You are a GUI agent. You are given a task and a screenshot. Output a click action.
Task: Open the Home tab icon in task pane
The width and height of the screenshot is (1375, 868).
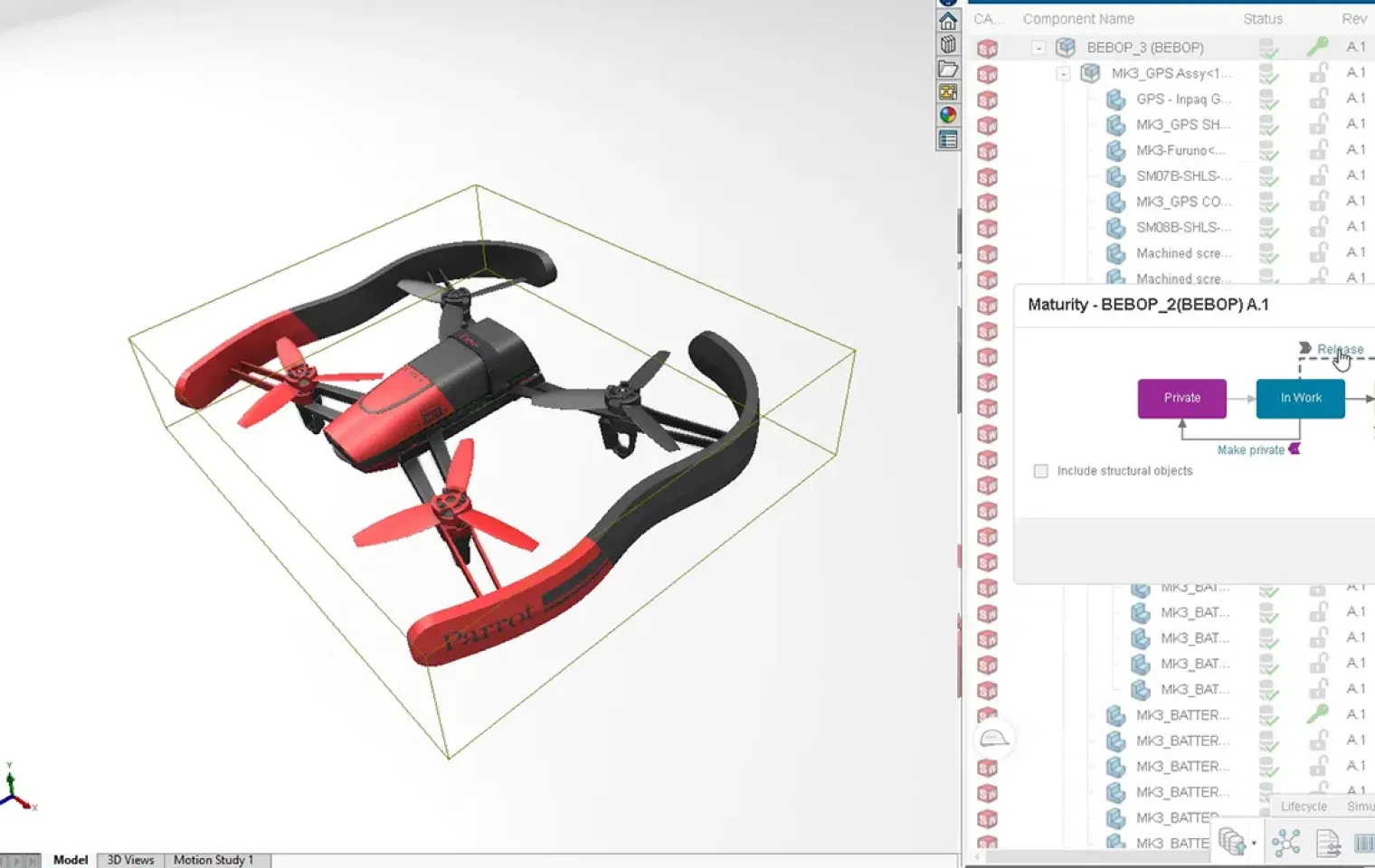[x=948, y=20]
